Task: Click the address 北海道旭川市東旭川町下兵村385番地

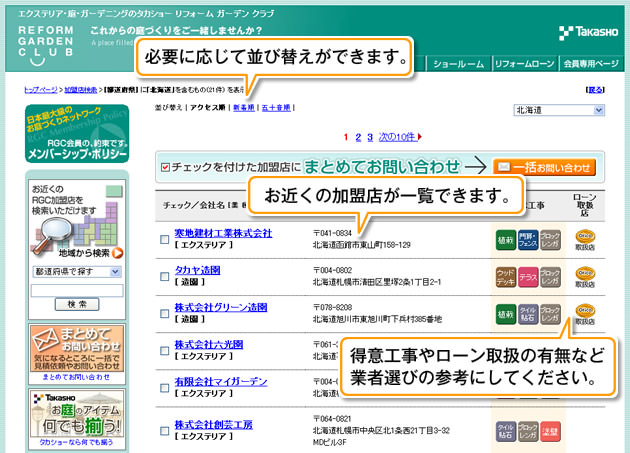Action: pyautogui.click(x=377, y=319)
